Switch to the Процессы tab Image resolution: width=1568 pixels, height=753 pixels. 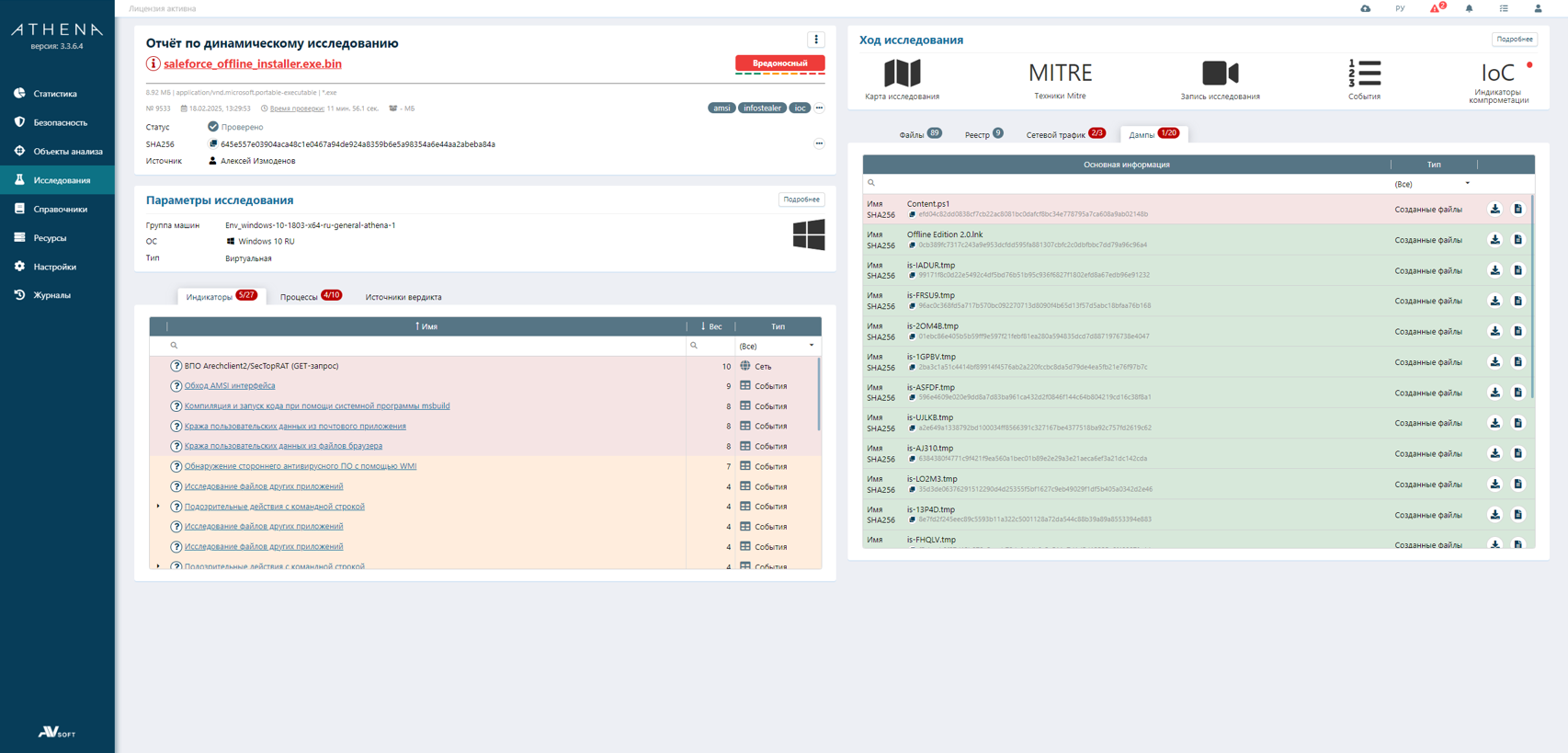pos(300,297)
